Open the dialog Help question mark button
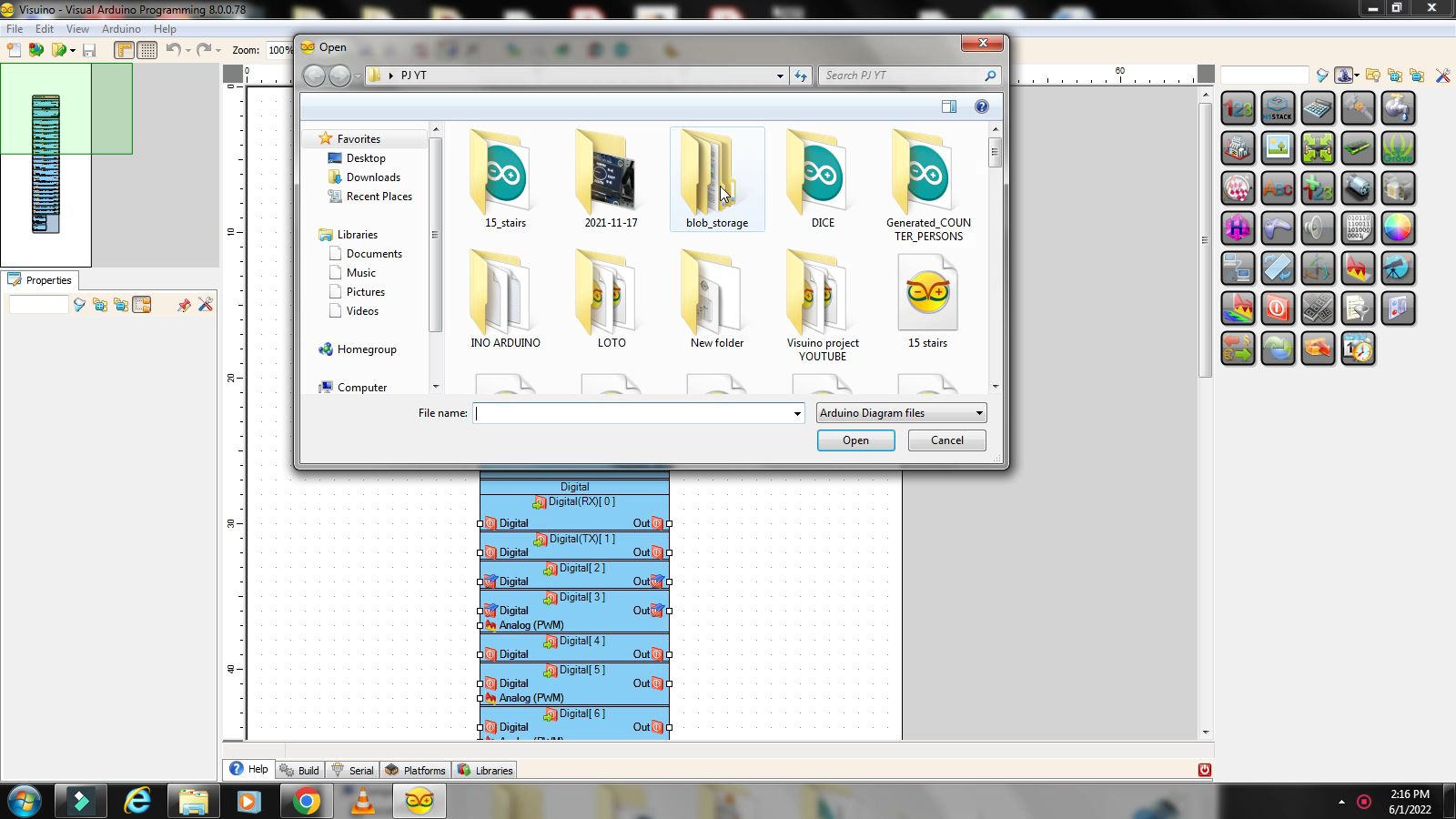 coord(981,106)
